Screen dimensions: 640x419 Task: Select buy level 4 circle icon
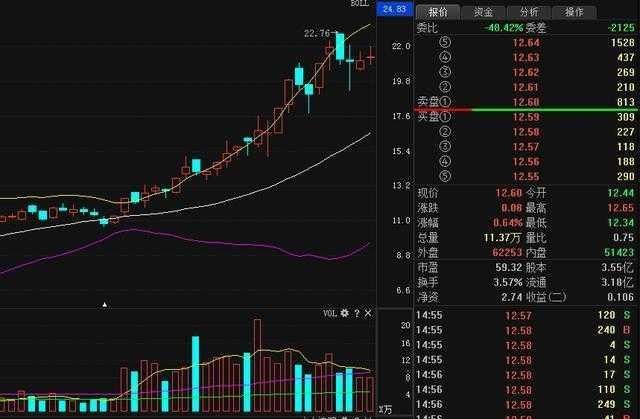click(x=445, y=162)
